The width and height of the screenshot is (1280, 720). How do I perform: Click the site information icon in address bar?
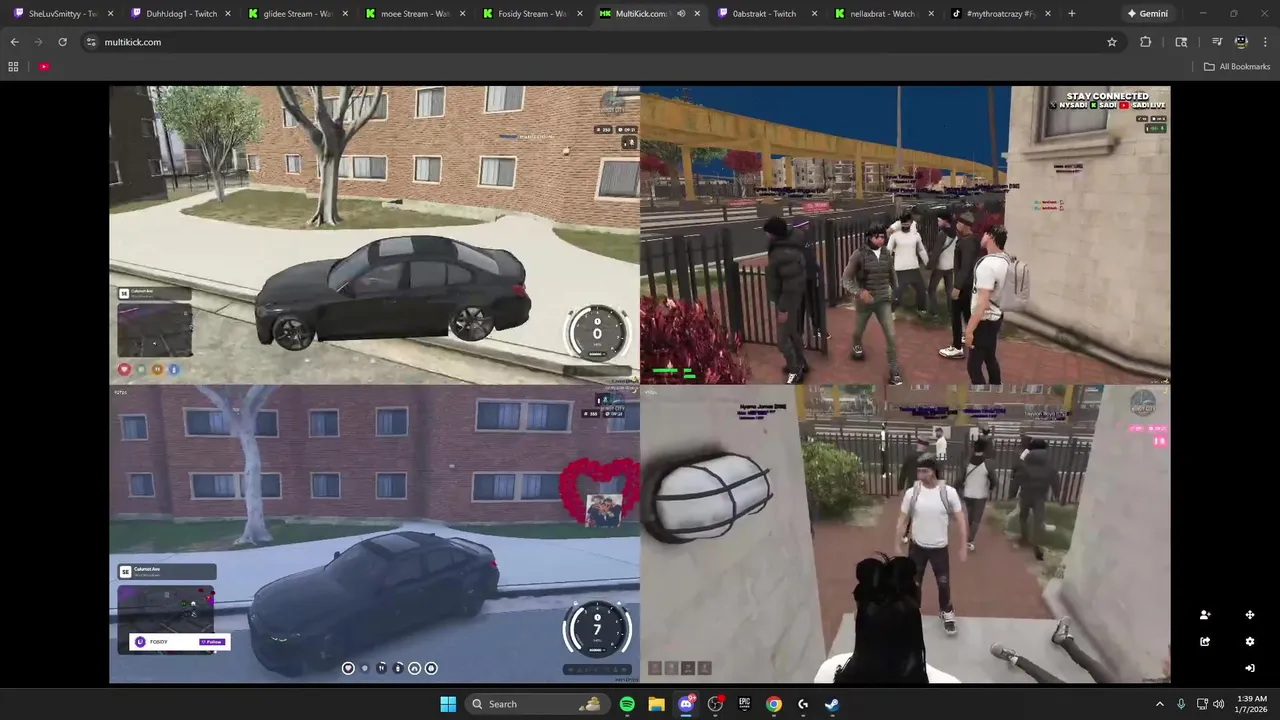point(91,42)
